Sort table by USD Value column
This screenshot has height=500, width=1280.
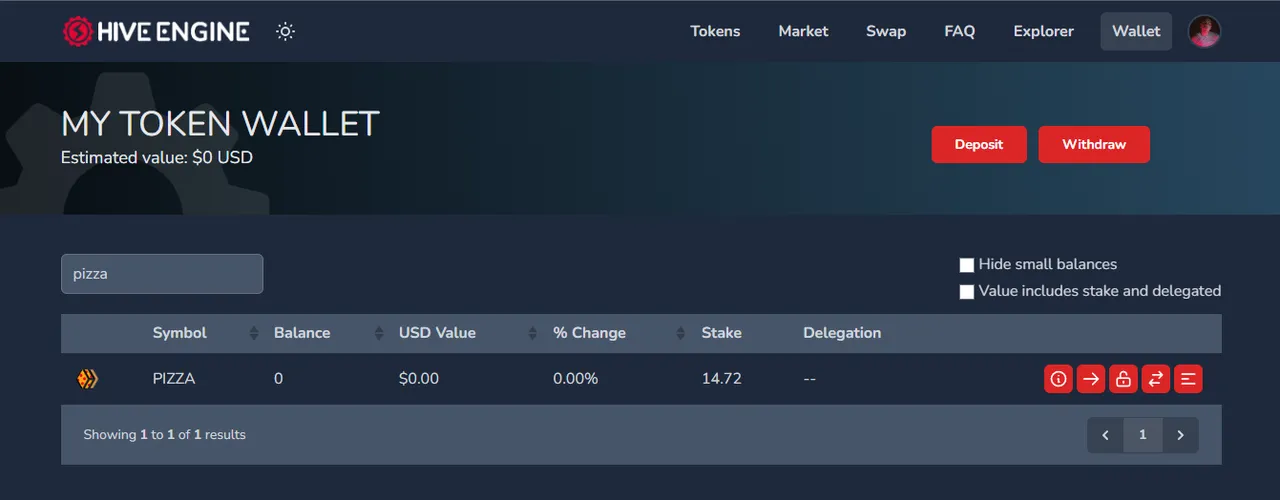pos(467,333)
